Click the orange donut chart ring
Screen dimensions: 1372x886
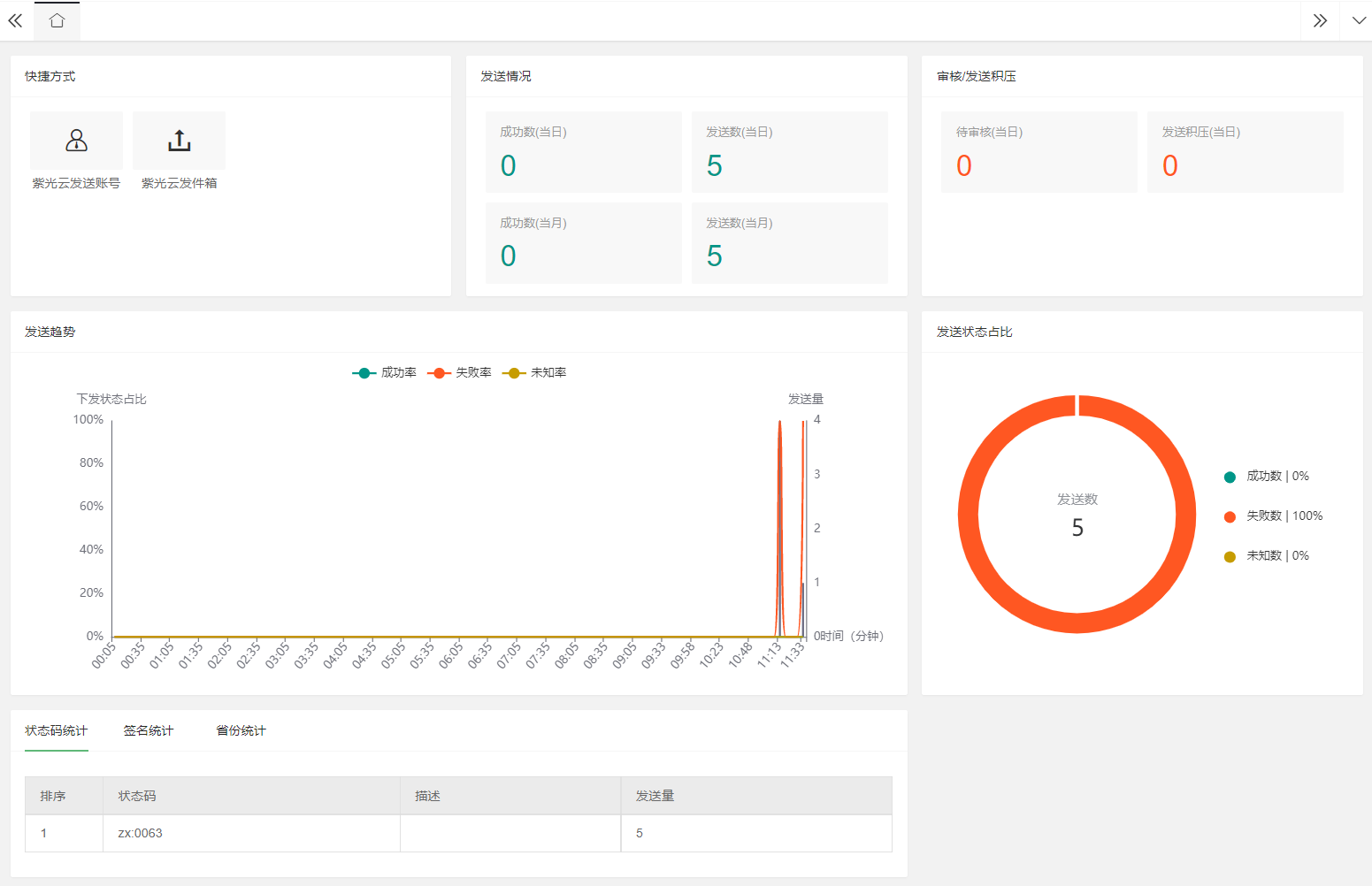[x=969, y=515]
